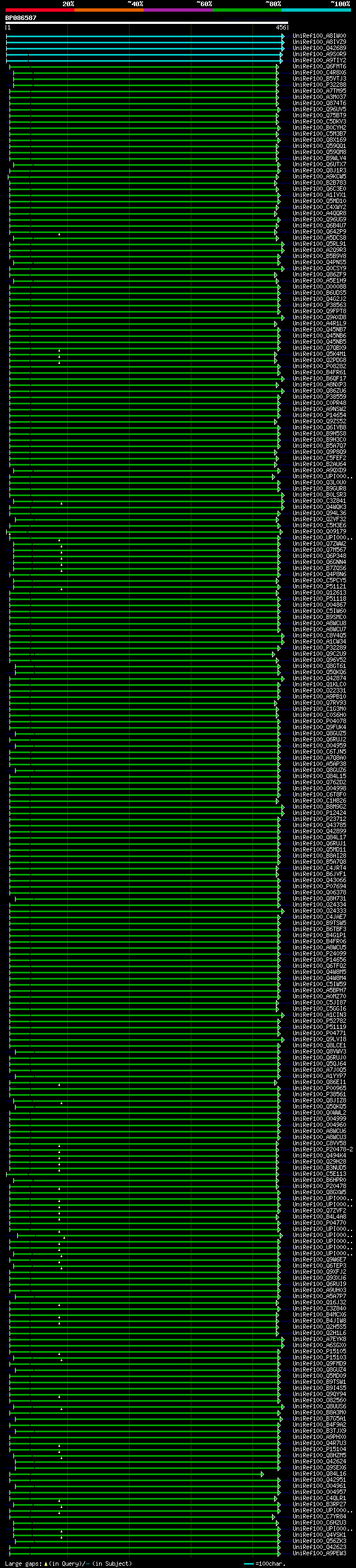This screenshot has height=1568, width=356.
Task: Select the label UniRef100_Q45NB5
Action: [319, 342]
